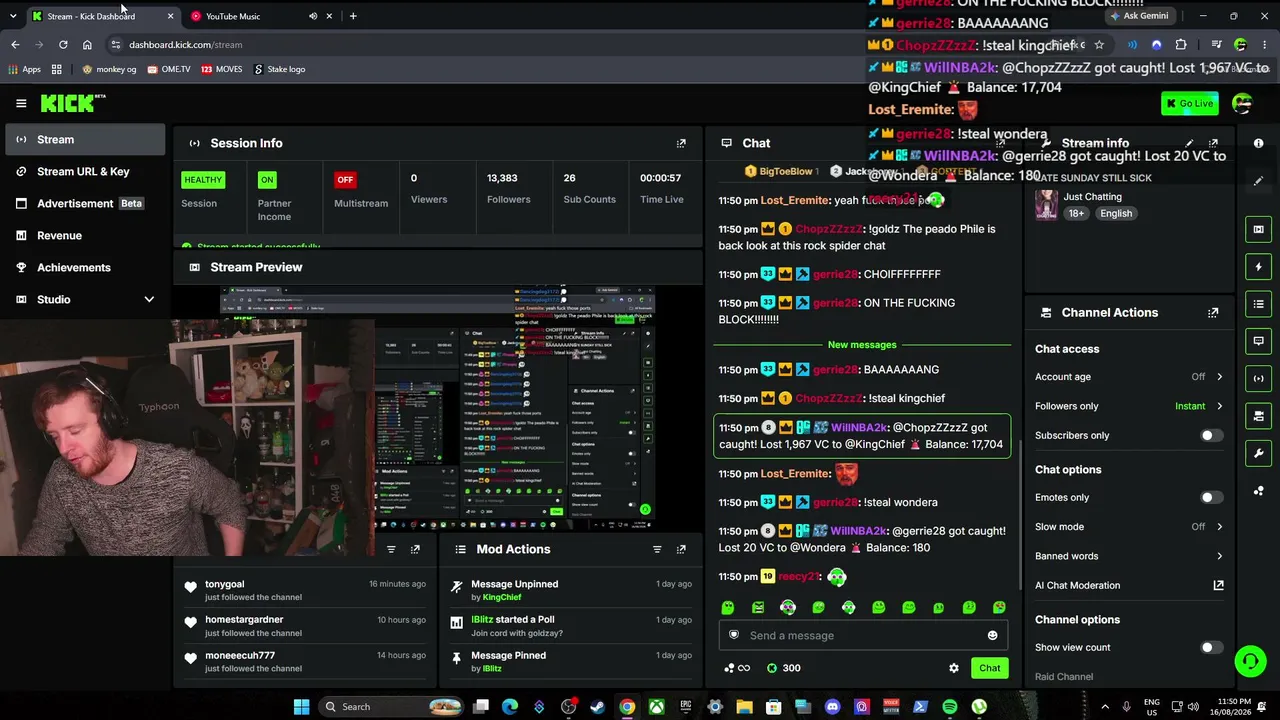Screen dimensions: 1280x720
Task: Open a new browser tab
Action: (353, 16)
